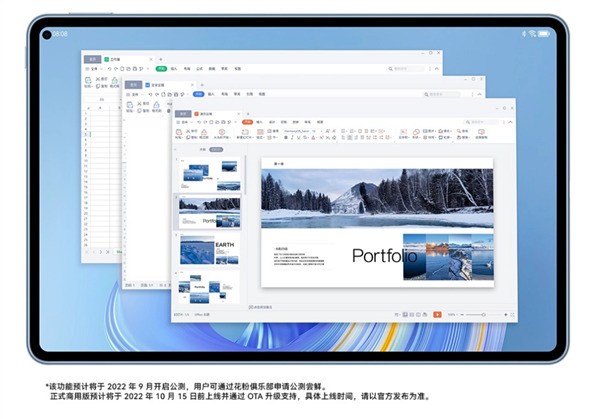This screenshot has width=600, height=419.
Task: Select Format Painter in document window
Action: [157, 106]
